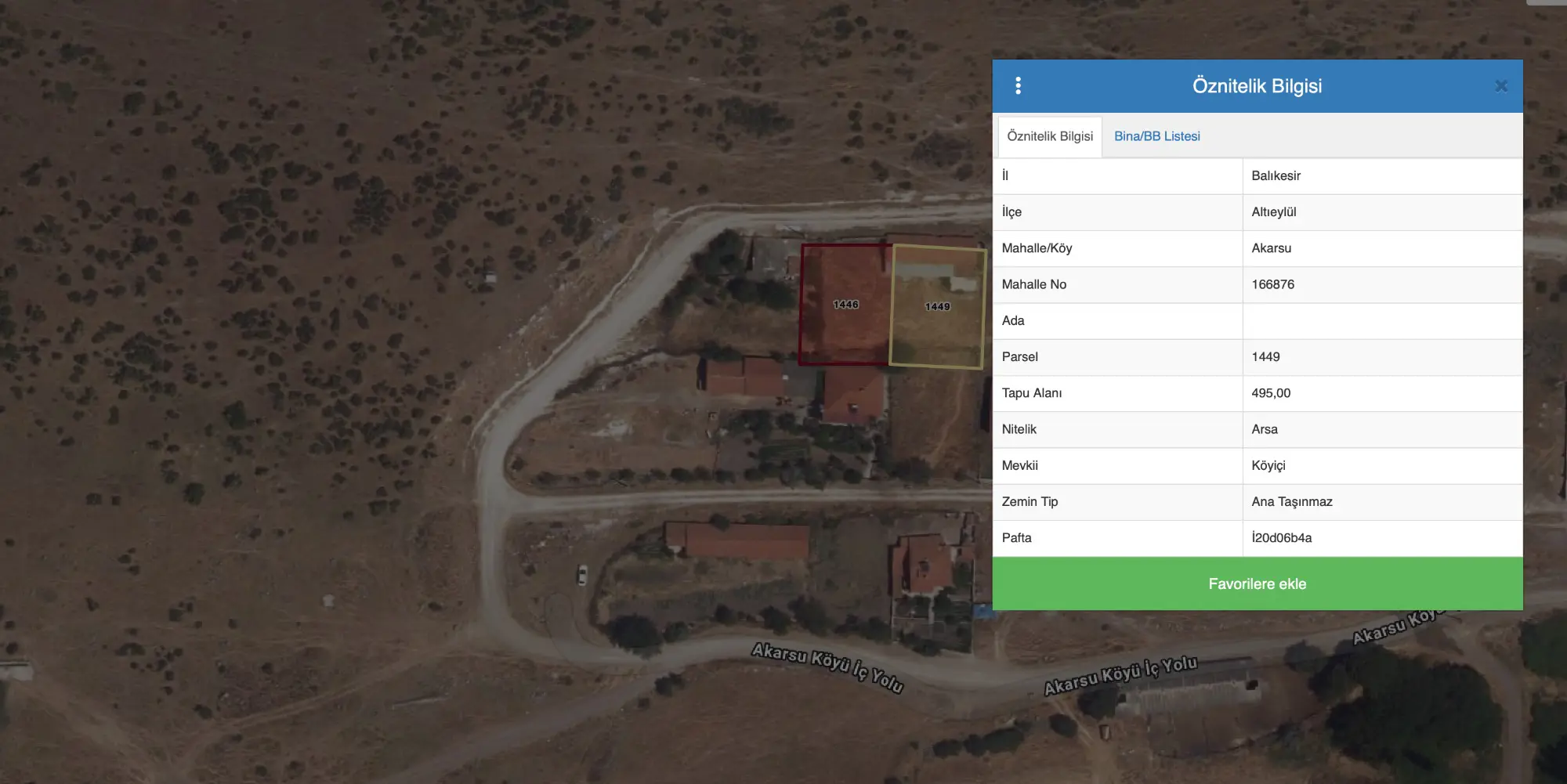Screen dimensions: 1567x784
Task: Click the Mahalle No row label
Action: tap(1033, 284)
